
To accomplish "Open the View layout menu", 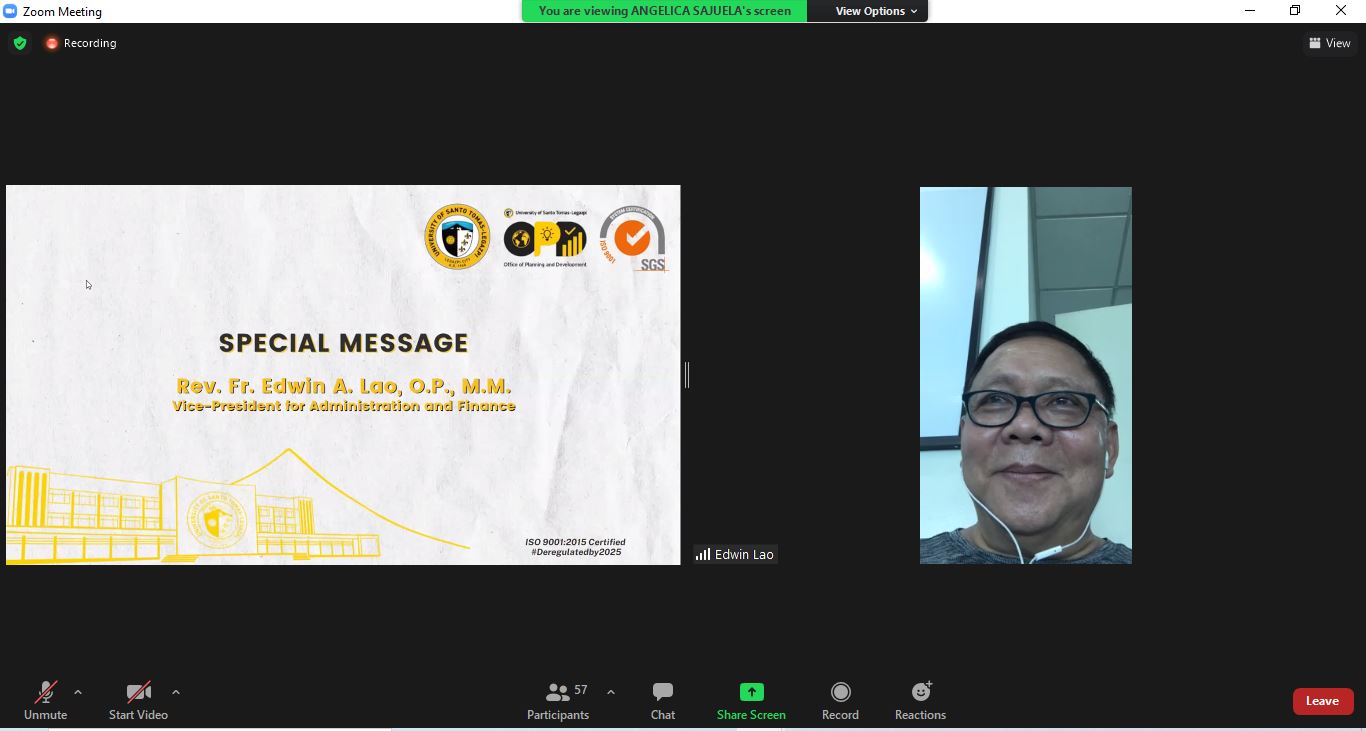I will point(1330,43).
